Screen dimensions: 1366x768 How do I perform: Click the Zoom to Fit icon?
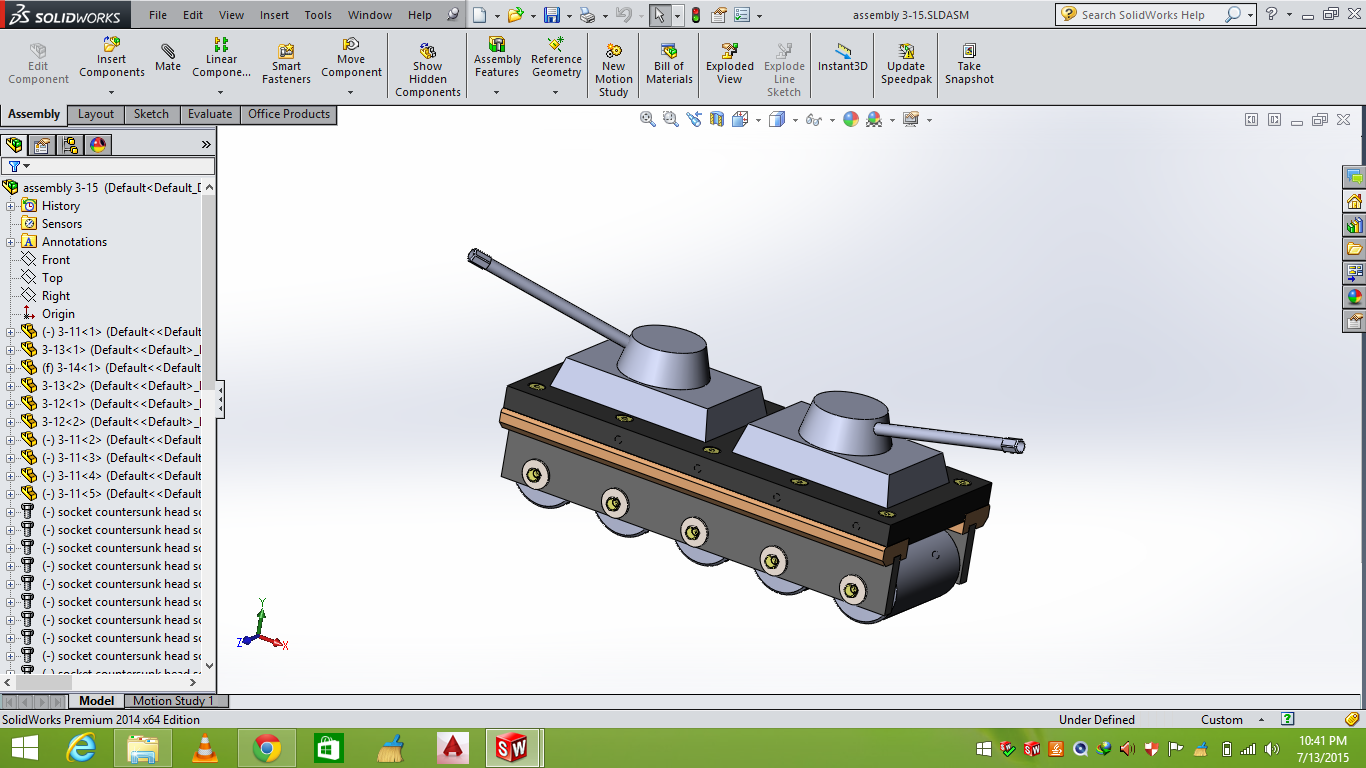(x=648, y=119)
